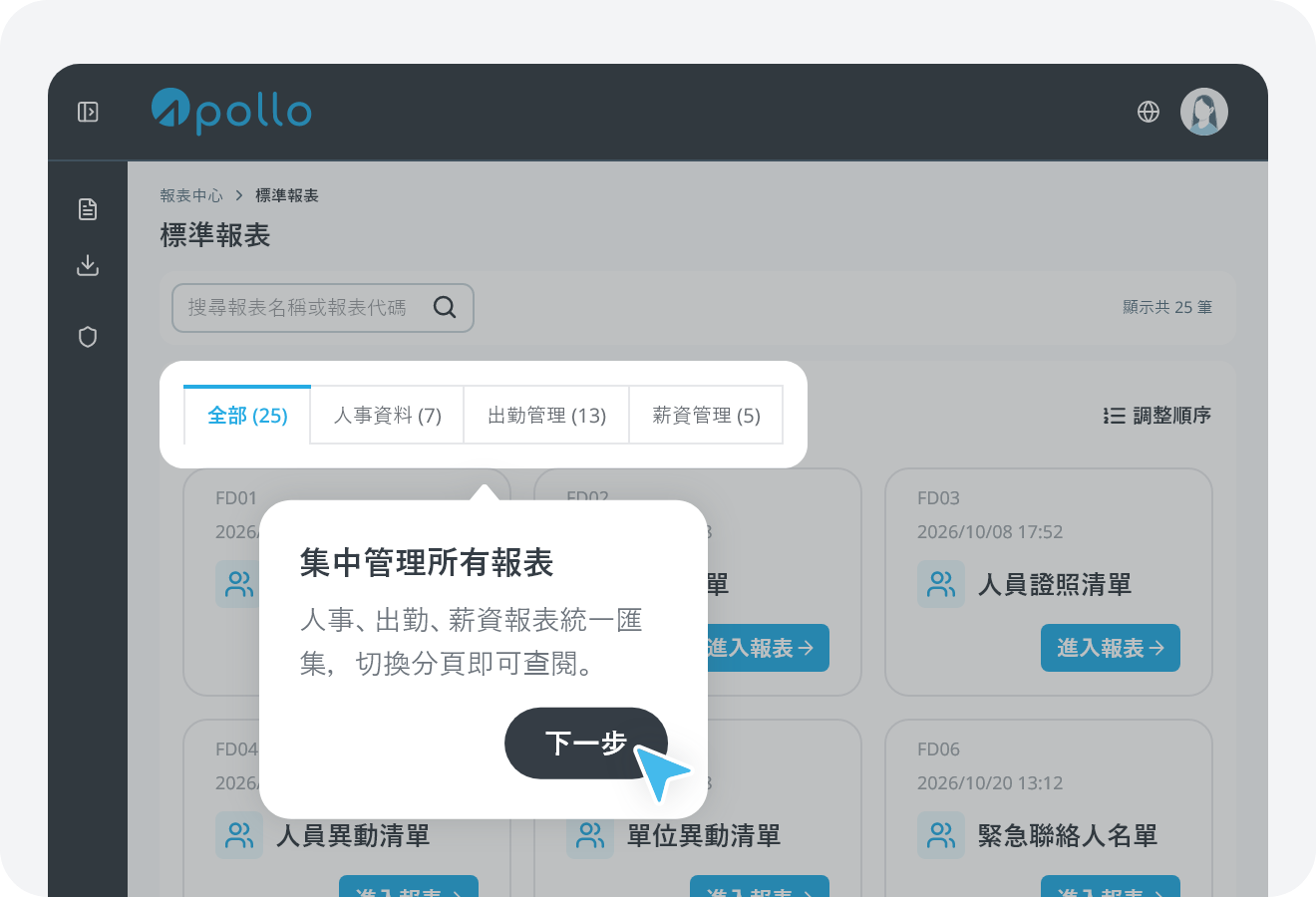Click 進入報表 on the FD03 card
The width and height of the screenshot is (1316, 897).
tap(1111, 648)
